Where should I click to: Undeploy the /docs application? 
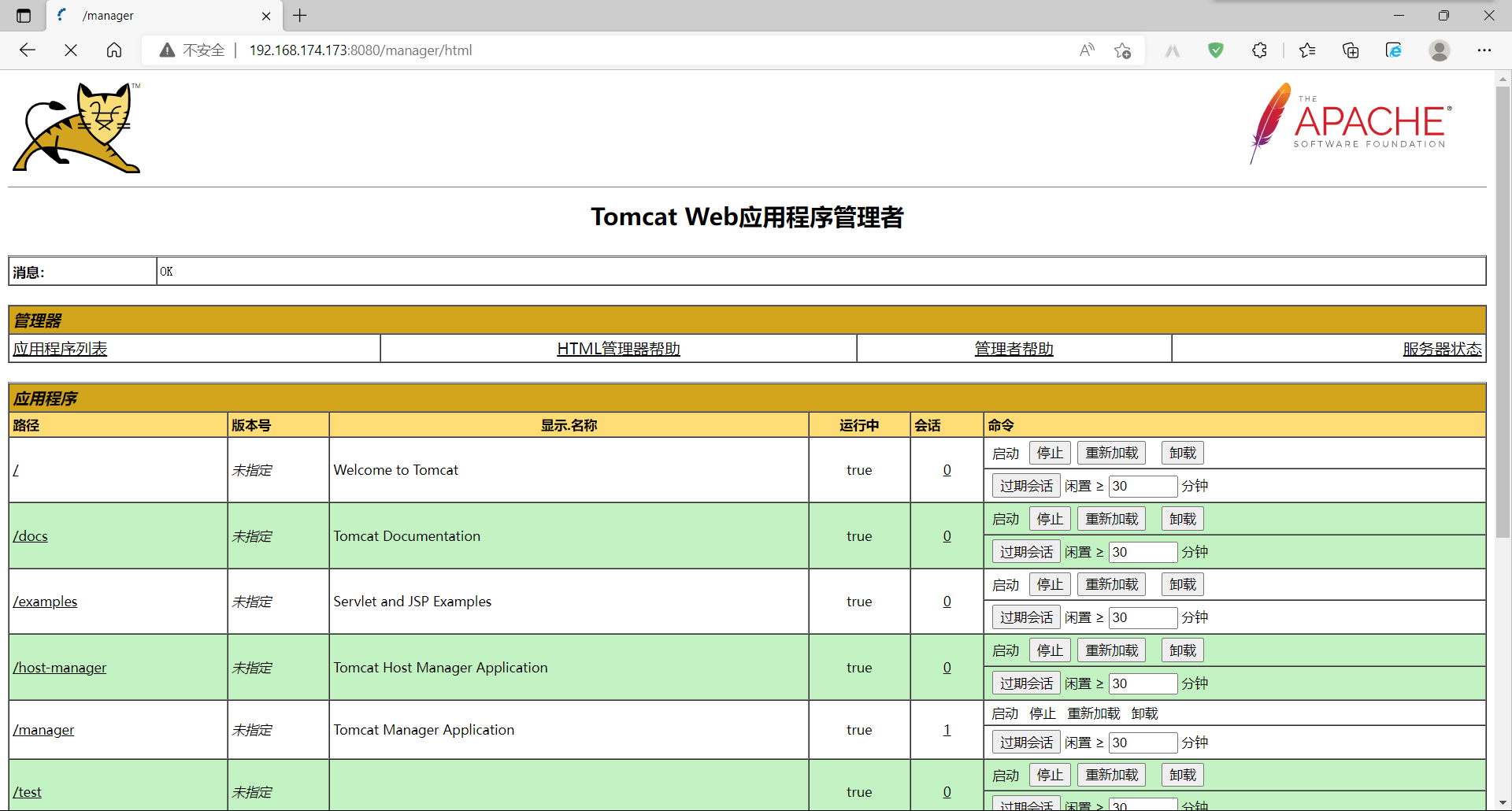click(x=1183, y=520)
